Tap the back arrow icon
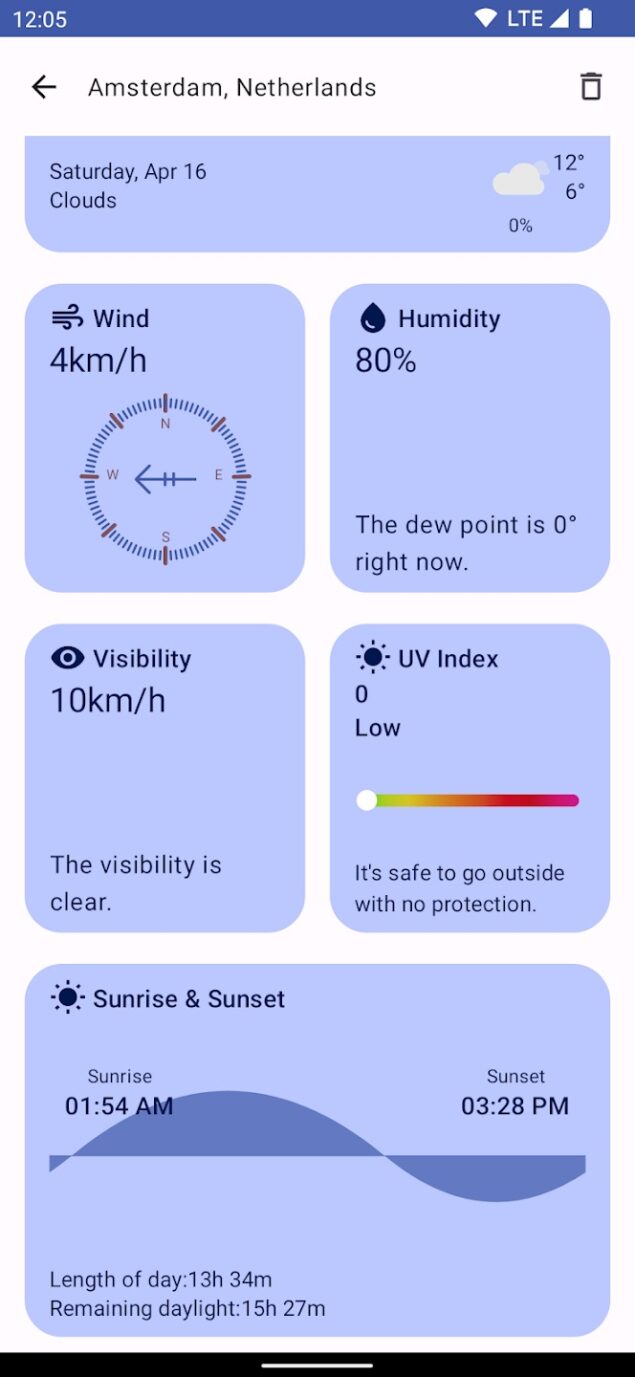This screenshot has height=1377, width=635. [44, 88]
